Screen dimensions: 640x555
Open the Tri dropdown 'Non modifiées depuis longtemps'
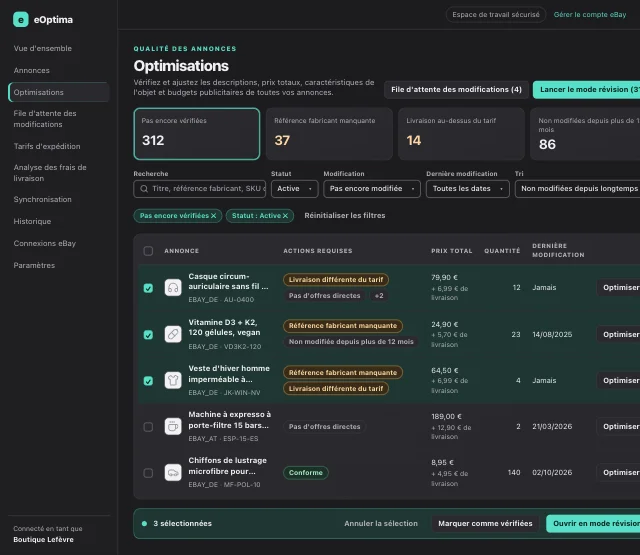pyautogui.click(x=579, y=189)
